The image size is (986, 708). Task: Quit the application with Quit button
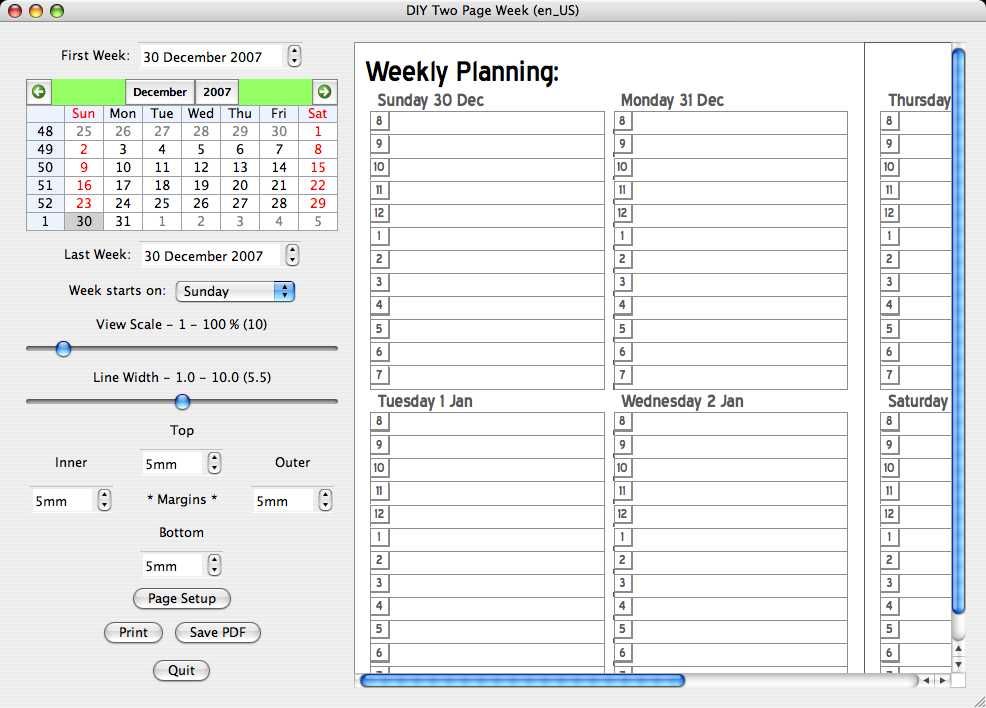coord(181,670)
